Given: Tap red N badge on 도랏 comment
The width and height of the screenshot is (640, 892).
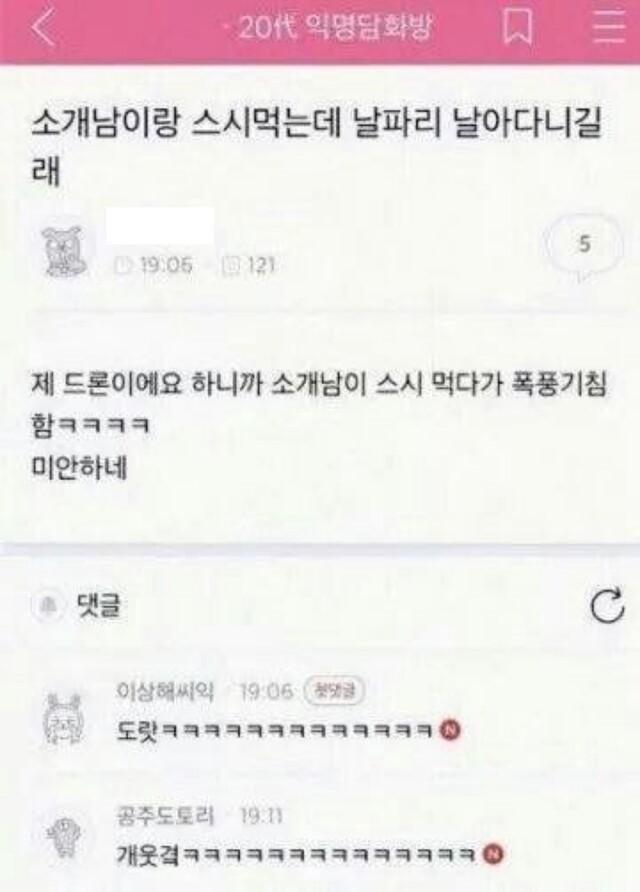Looking at the screenshot, I should (x=450, y=729).
